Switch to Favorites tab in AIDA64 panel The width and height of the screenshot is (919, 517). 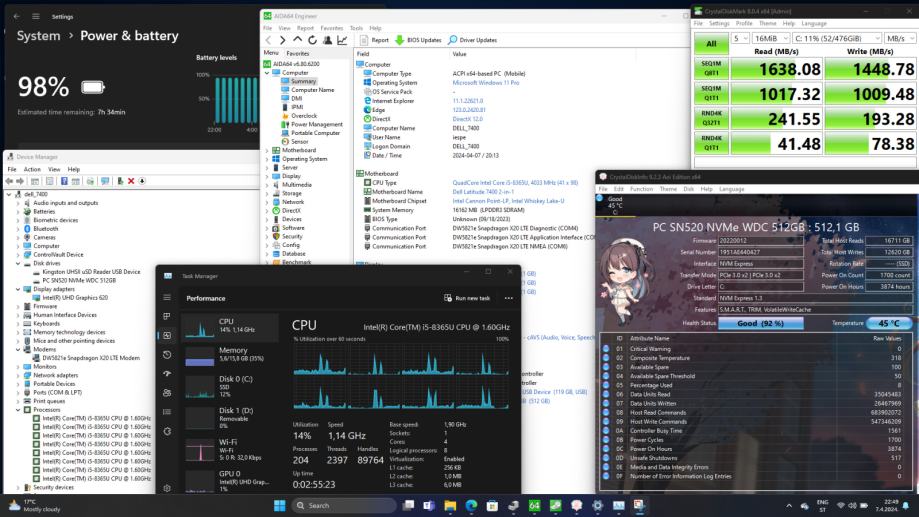click(298, 53)
